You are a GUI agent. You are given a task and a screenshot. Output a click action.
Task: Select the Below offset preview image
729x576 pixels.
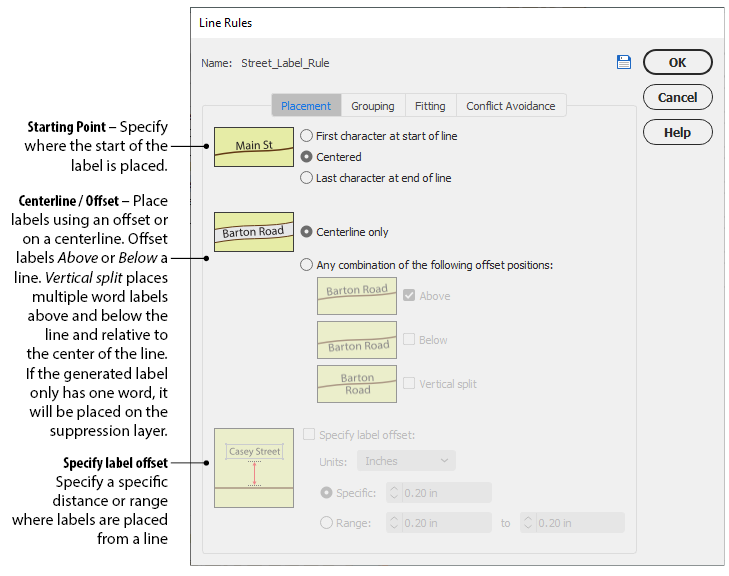point(356,340)
